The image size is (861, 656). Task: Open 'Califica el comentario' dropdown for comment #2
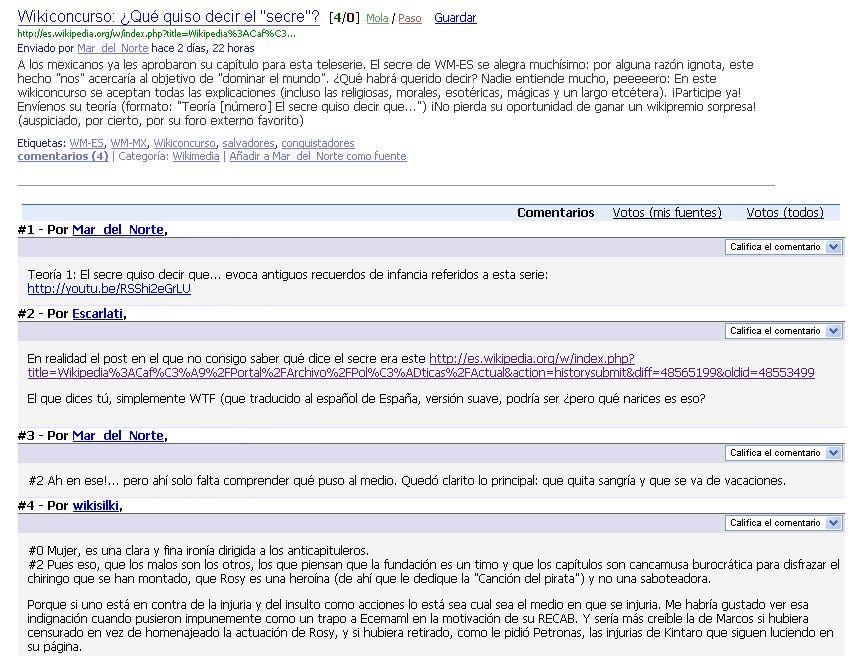tap(784, 331)
